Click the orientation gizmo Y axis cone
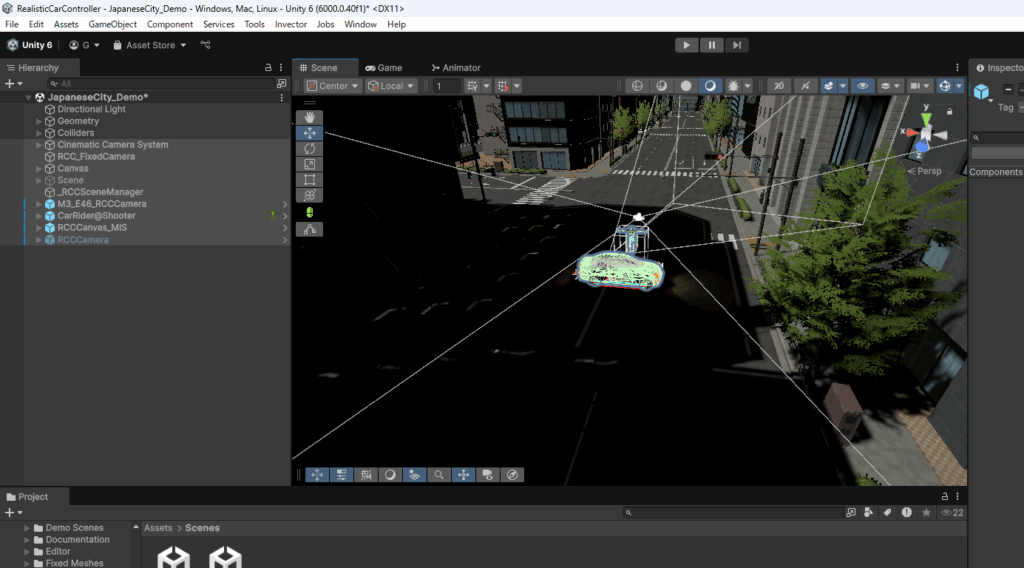This screenshot has height=568, width=1024. pos(926,118)
